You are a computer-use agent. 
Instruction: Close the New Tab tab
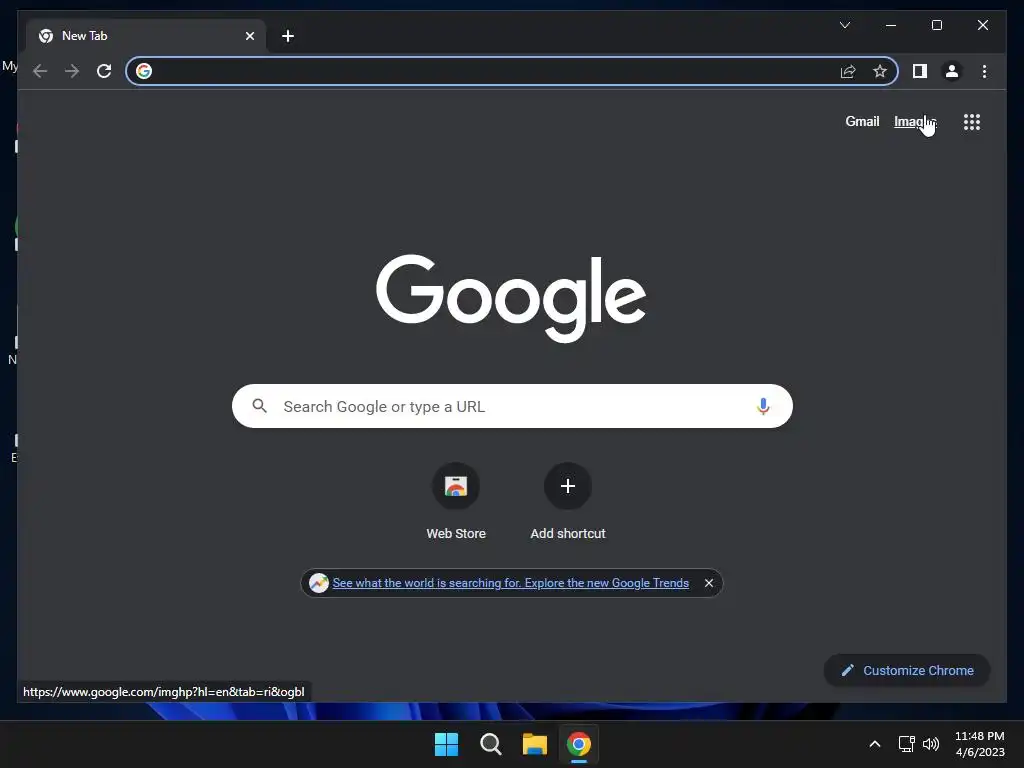[249, 36]
